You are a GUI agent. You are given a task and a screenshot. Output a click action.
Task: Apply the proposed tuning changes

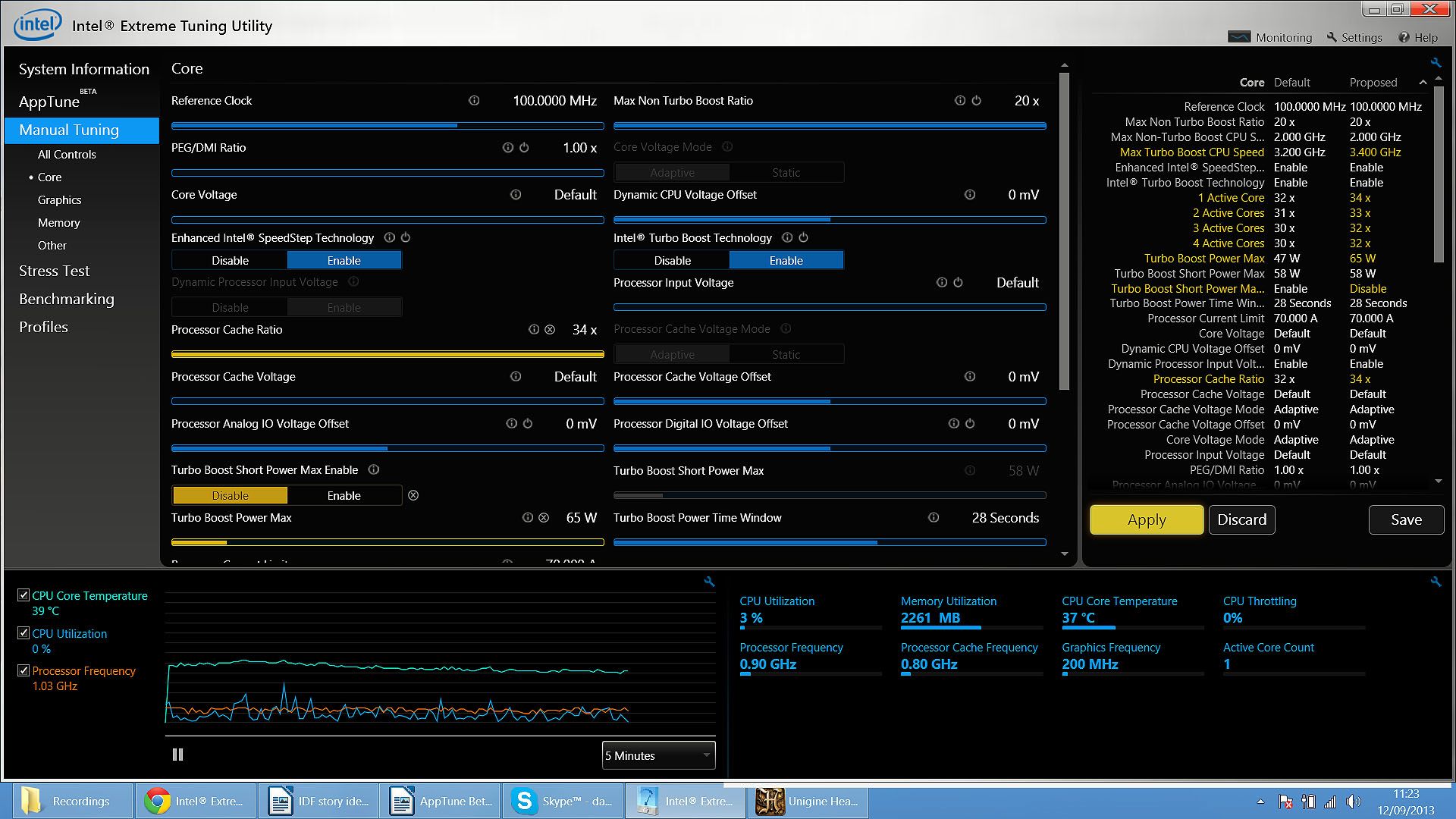[x=1146, y=519]
